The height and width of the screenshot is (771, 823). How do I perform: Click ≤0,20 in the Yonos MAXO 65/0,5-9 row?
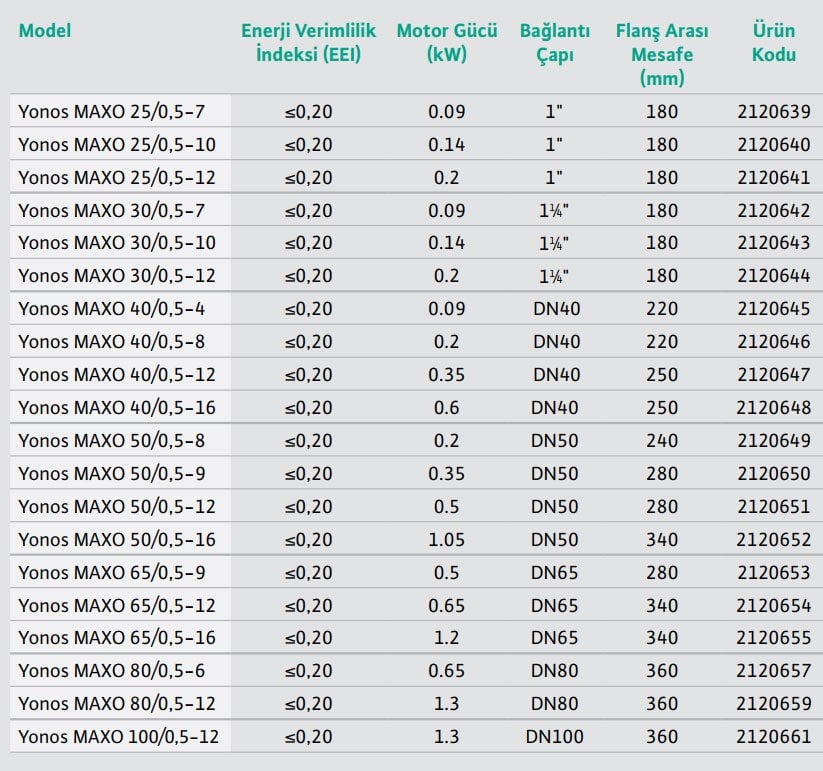point(308,572)
